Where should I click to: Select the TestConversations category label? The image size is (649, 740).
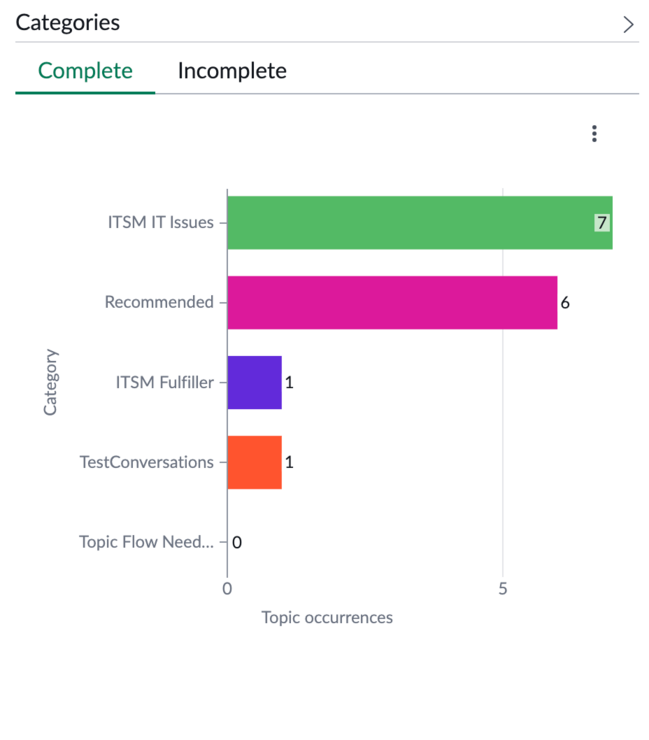coord(146,462)
